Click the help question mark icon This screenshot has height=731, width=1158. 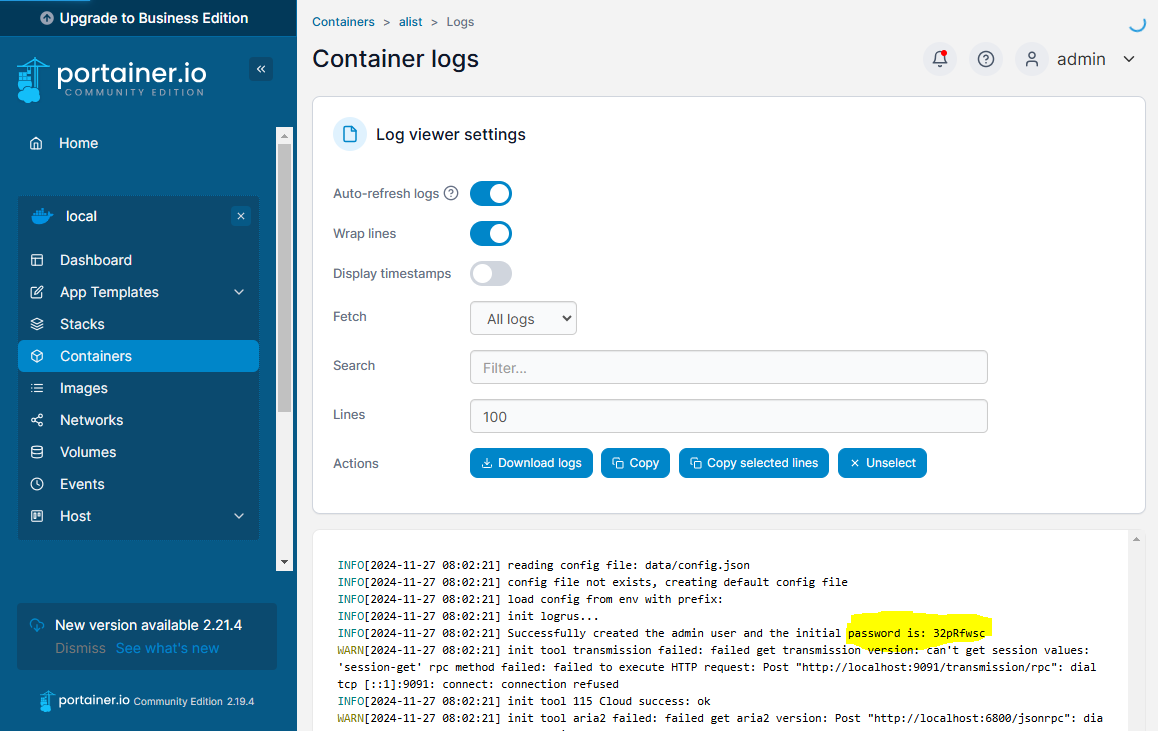tap(985, 59)
